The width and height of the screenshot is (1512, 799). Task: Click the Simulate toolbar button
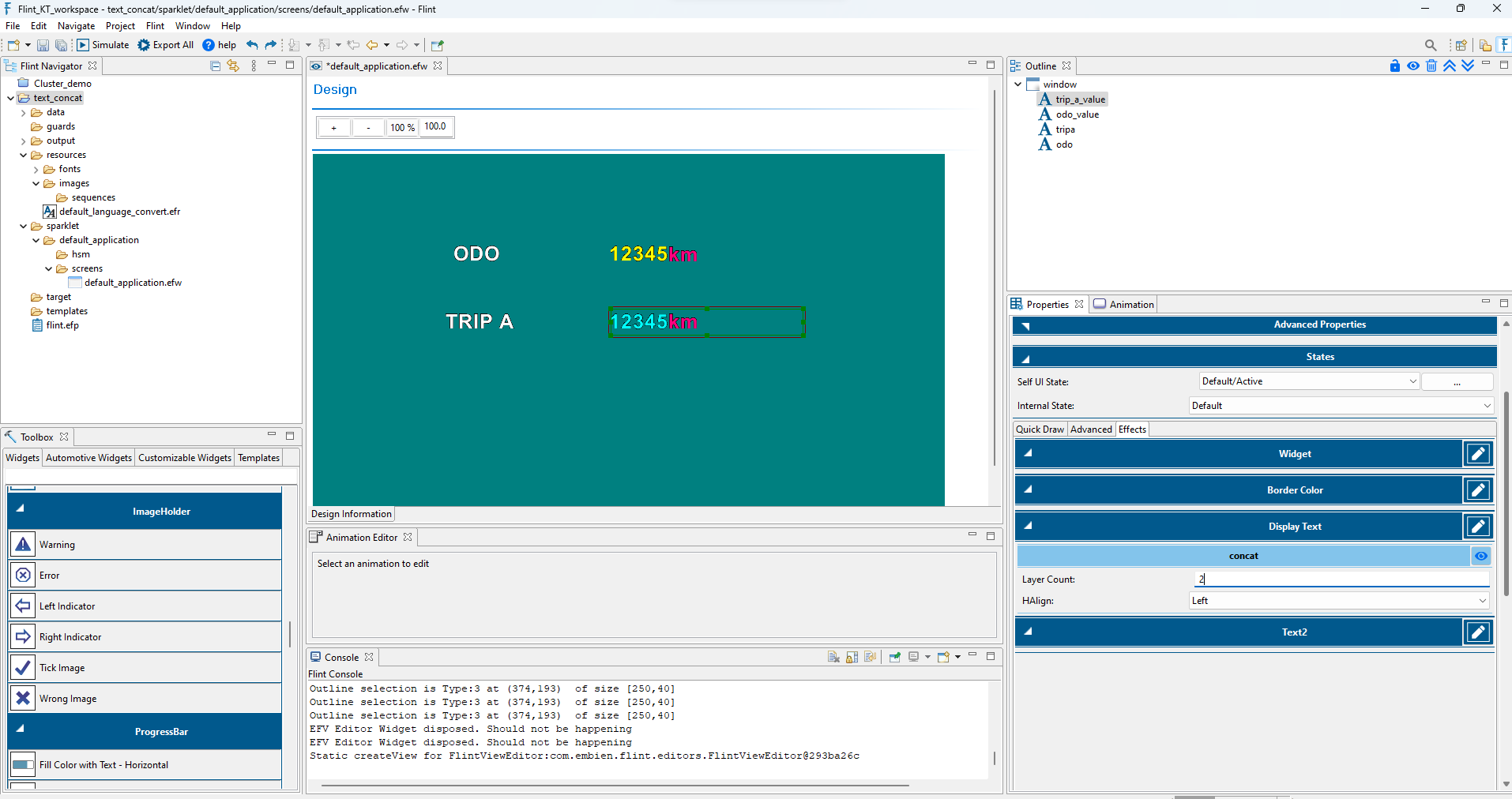[103, 45]
